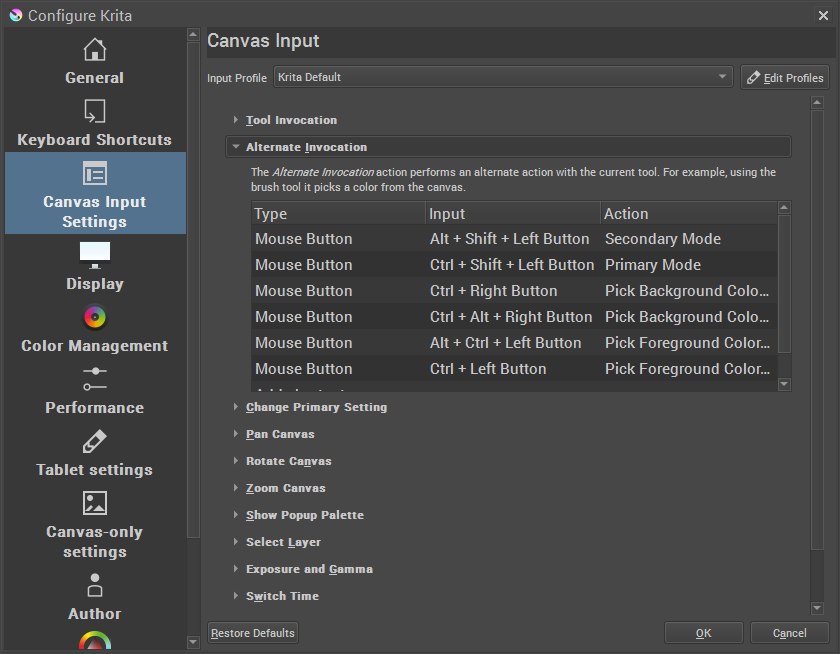Open the General settings house icon
The image size is (840, 654).
point(95,49)
